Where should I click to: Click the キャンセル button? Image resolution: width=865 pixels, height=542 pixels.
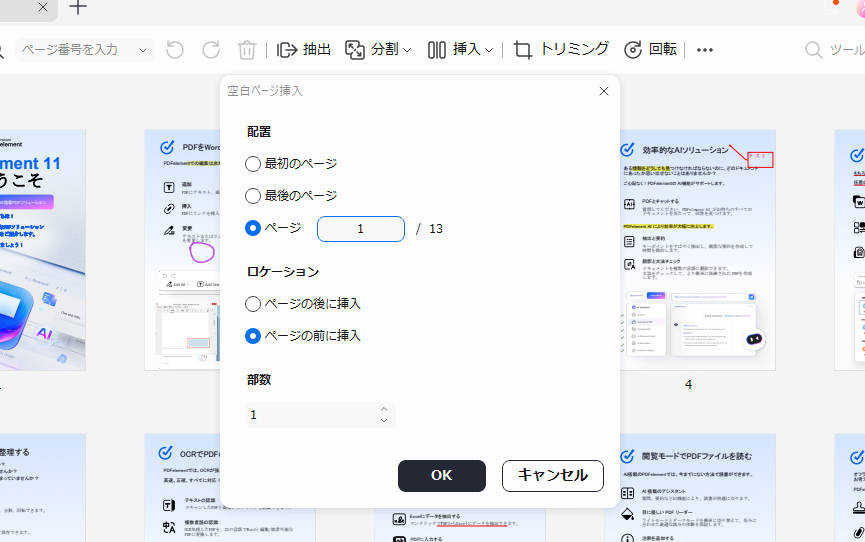pos(552,476)
